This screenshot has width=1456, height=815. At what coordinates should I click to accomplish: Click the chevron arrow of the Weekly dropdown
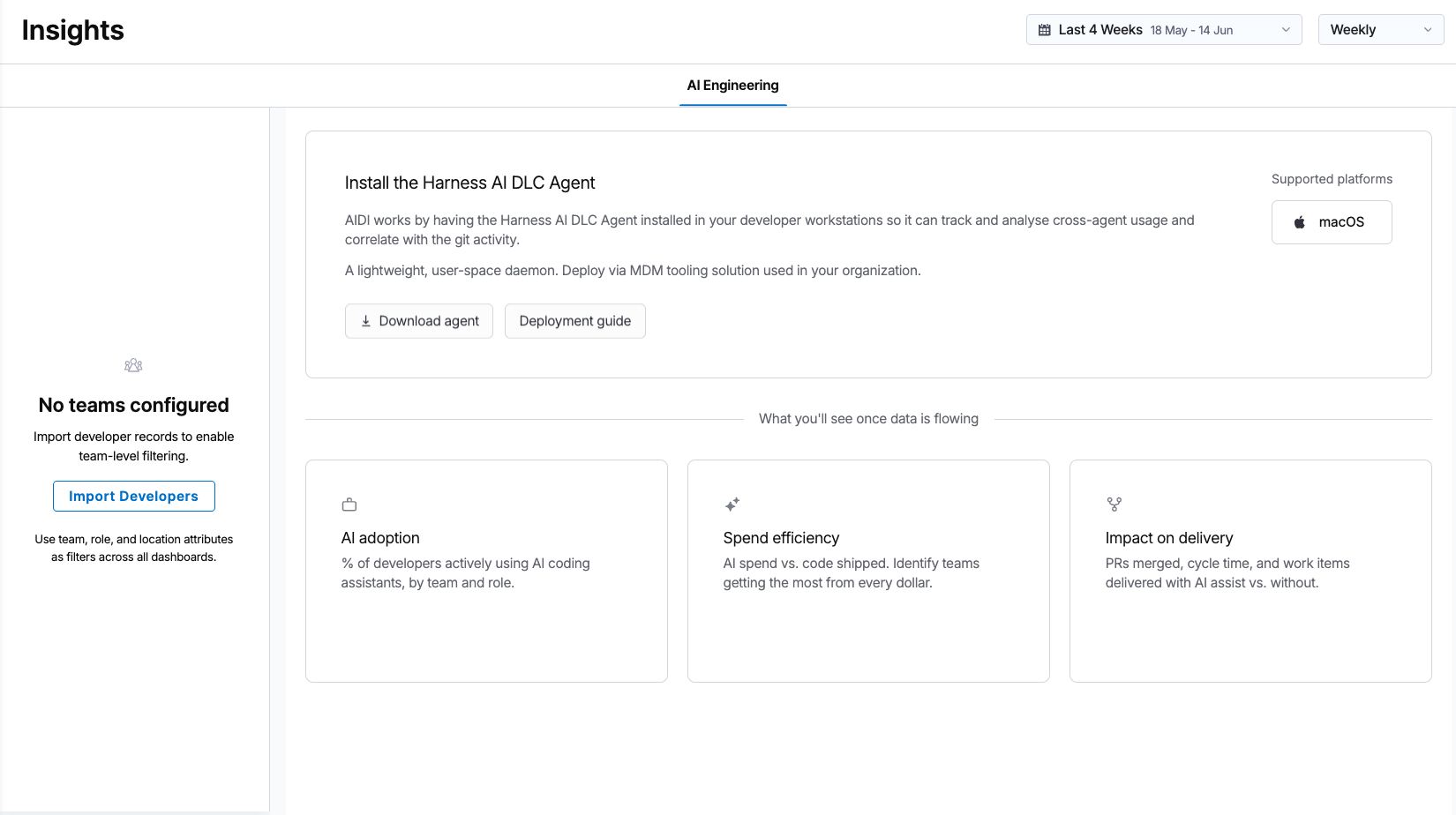[x=1428, y=30]
